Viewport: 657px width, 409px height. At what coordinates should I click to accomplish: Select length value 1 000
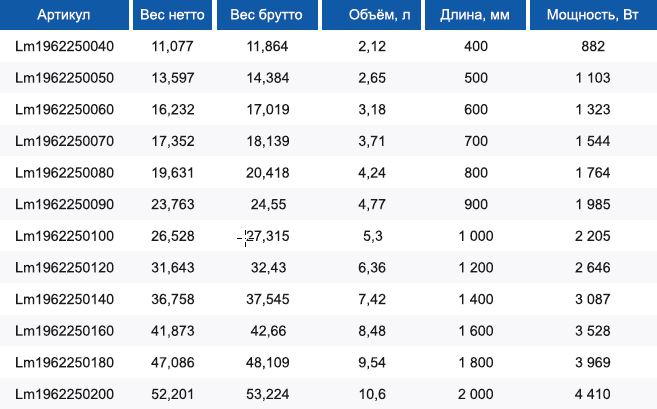[476, 236]
